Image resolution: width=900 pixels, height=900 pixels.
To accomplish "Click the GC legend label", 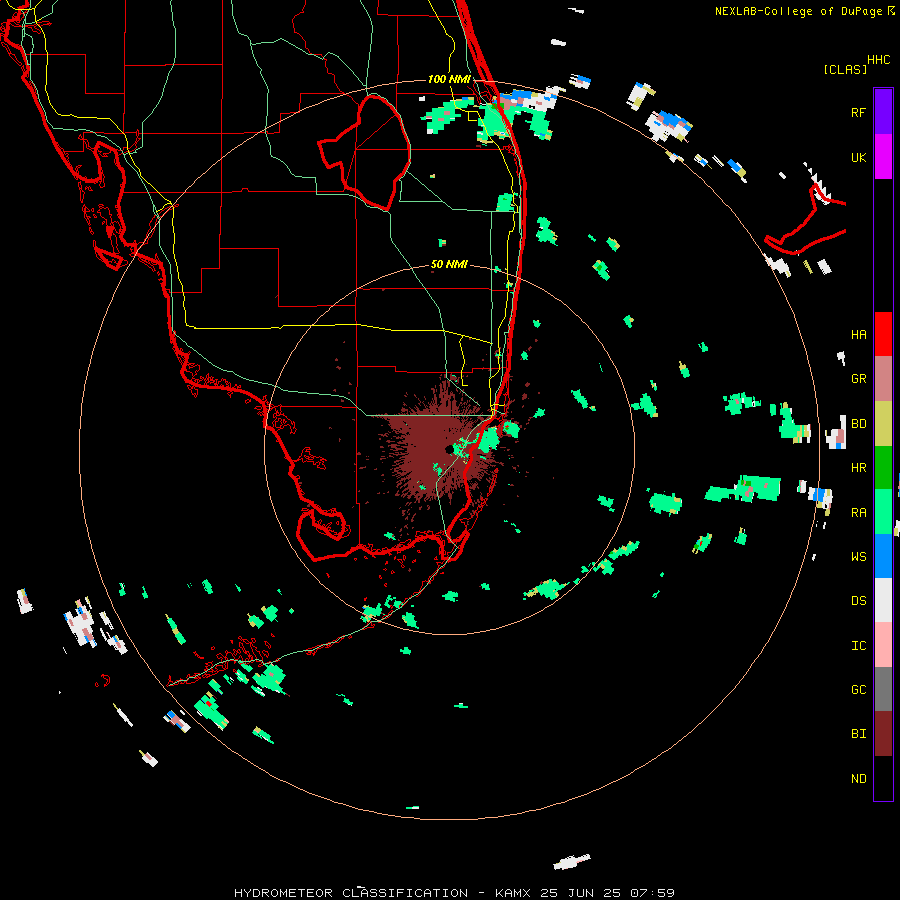I will (858, 690).
